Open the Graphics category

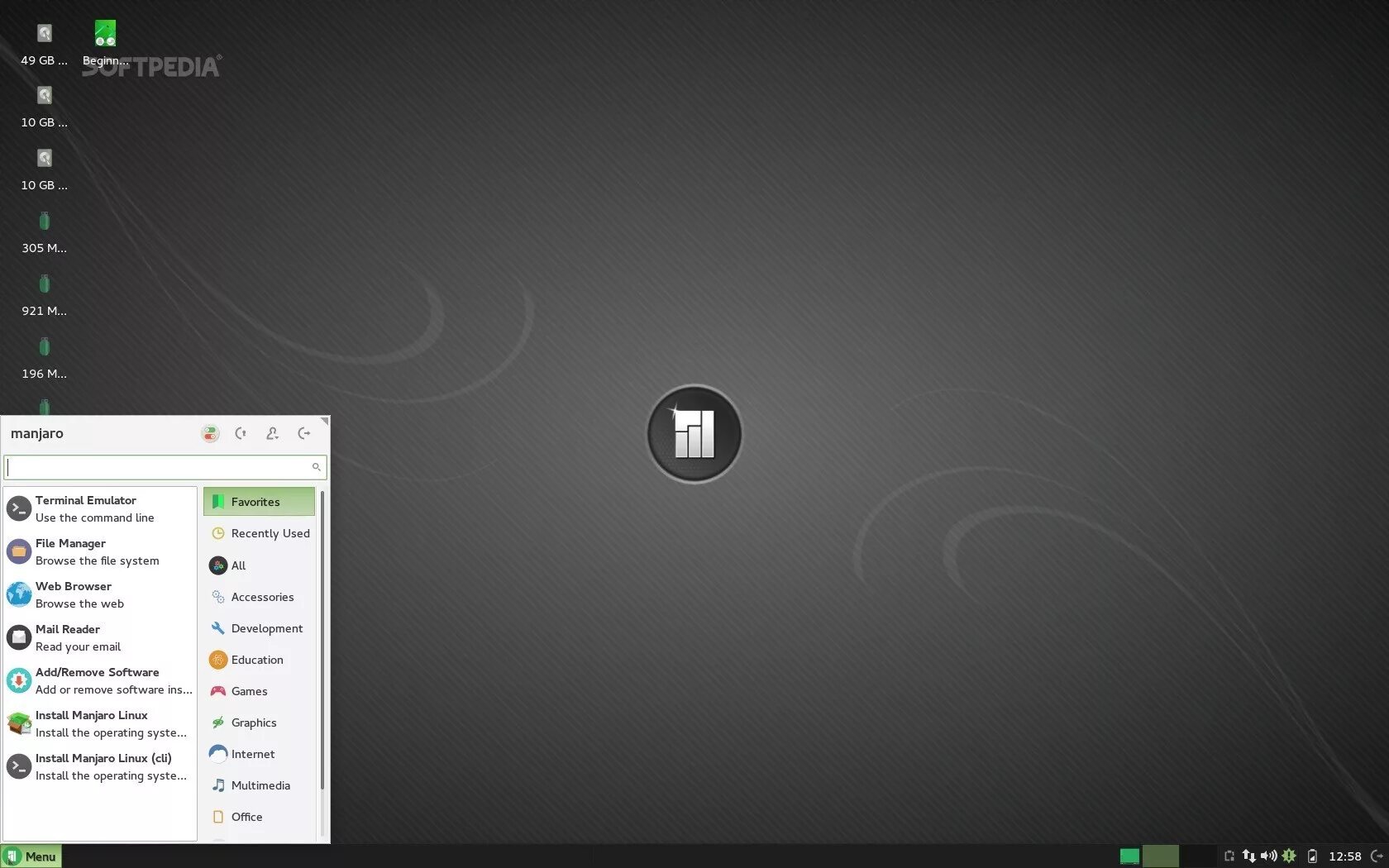coord(259,723)
